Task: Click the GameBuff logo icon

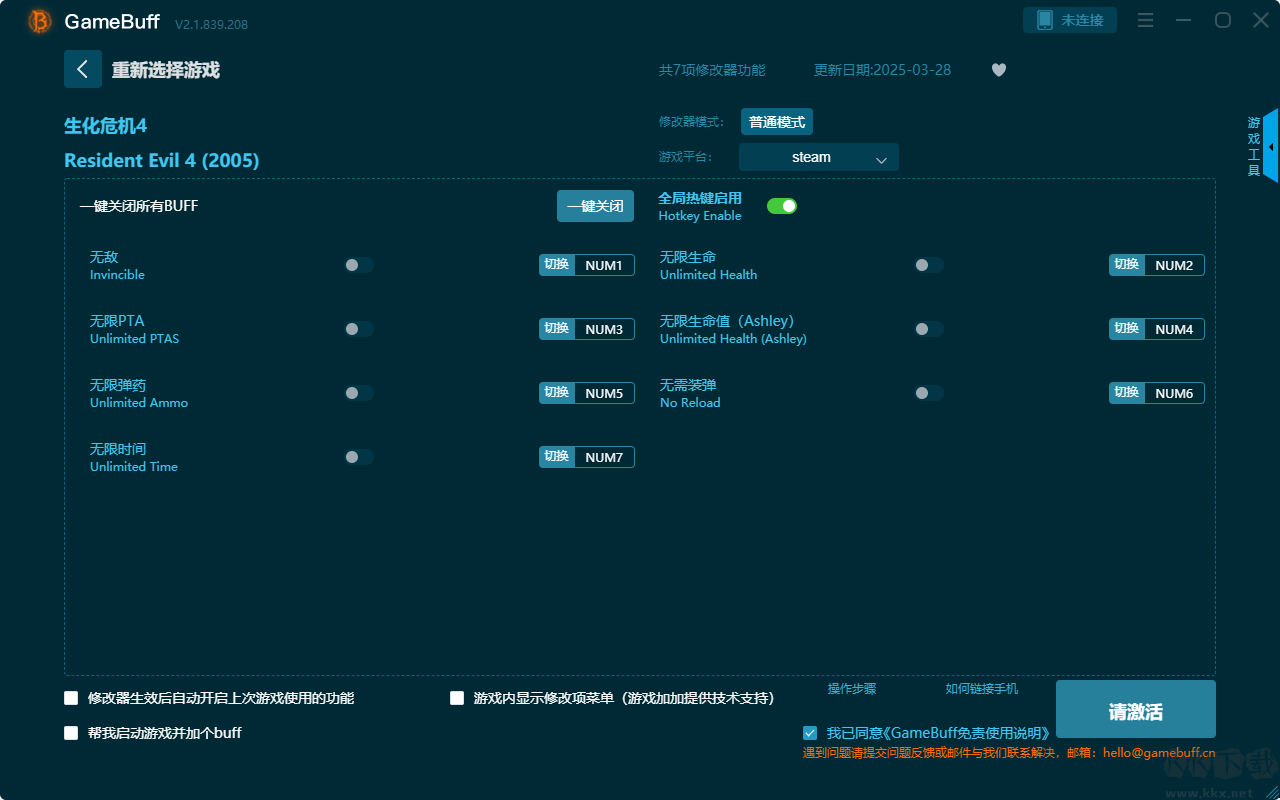Action: pos(40,21)
